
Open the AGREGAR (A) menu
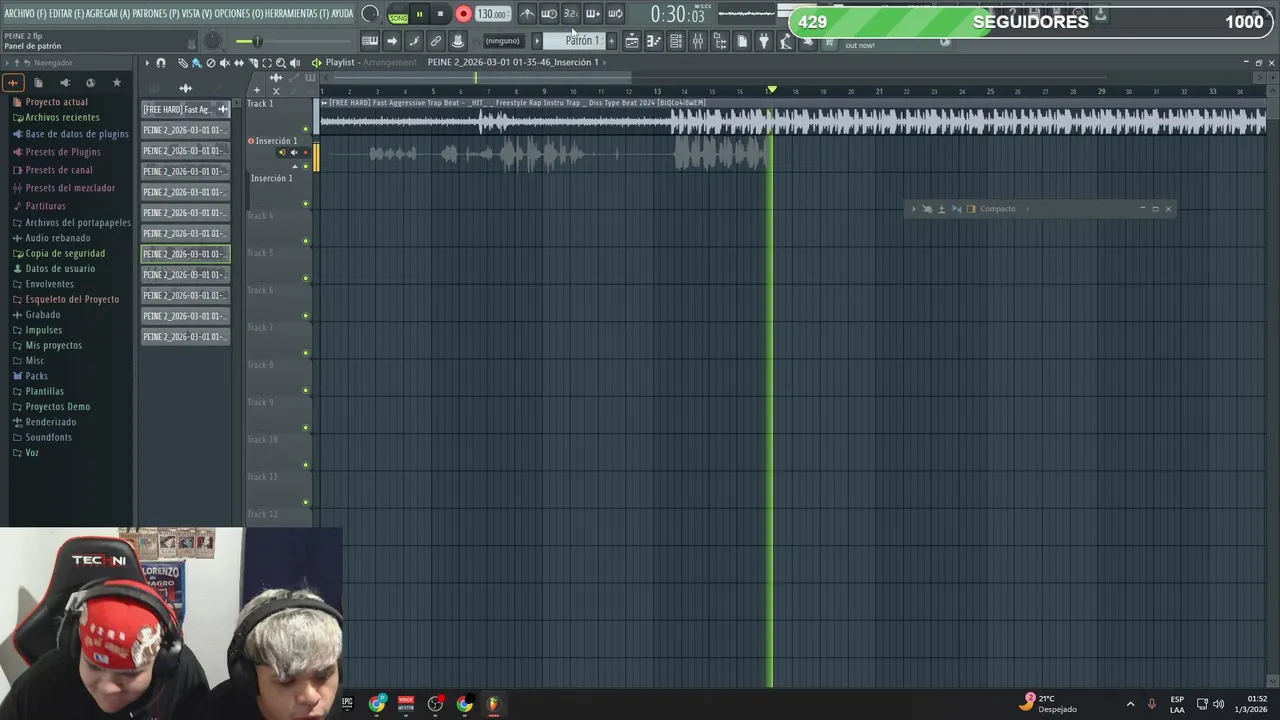pyautogui.click(x=108, y=14)
